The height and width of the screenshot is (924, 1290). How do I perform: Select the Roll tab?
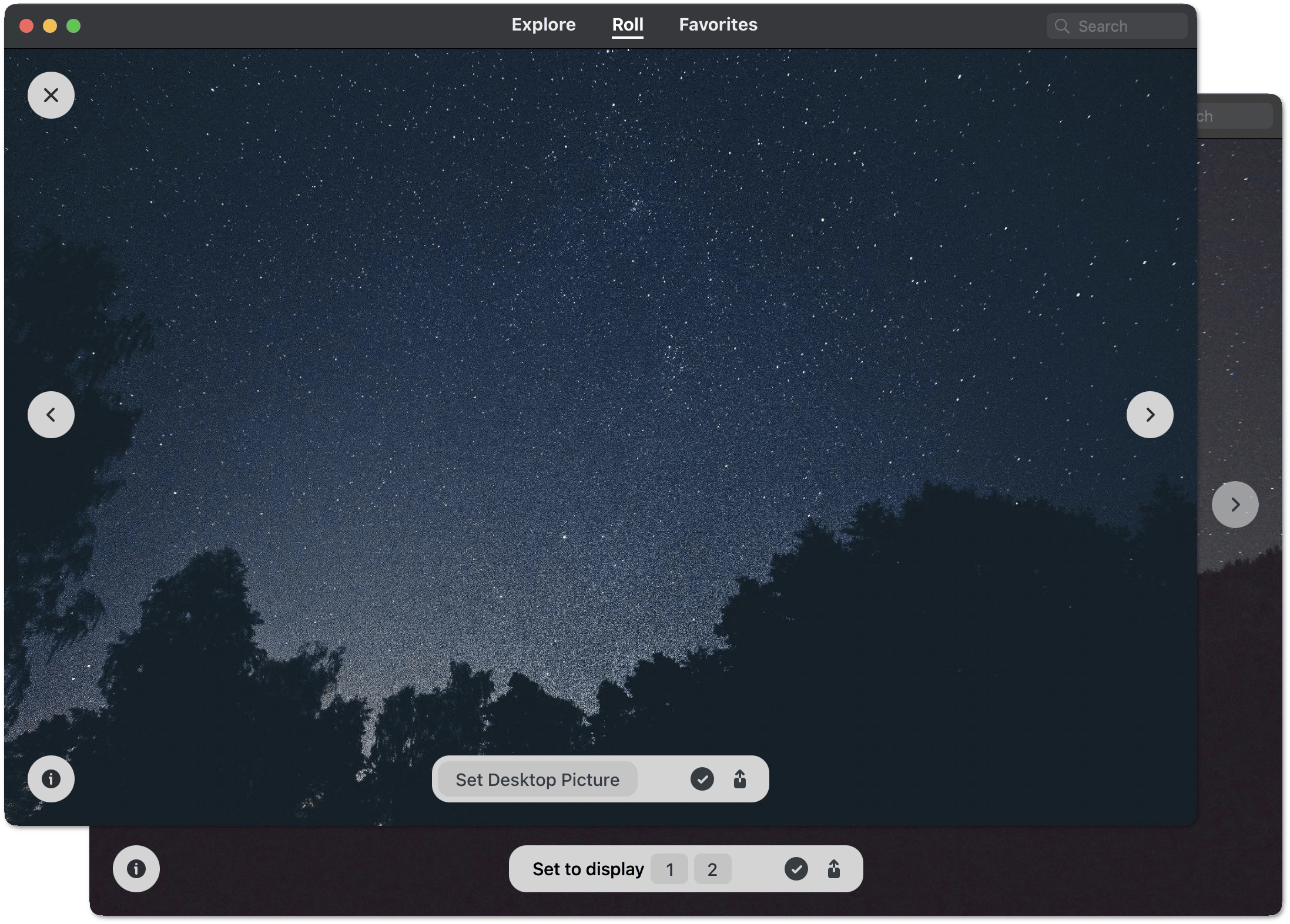[x=627, y=25]
